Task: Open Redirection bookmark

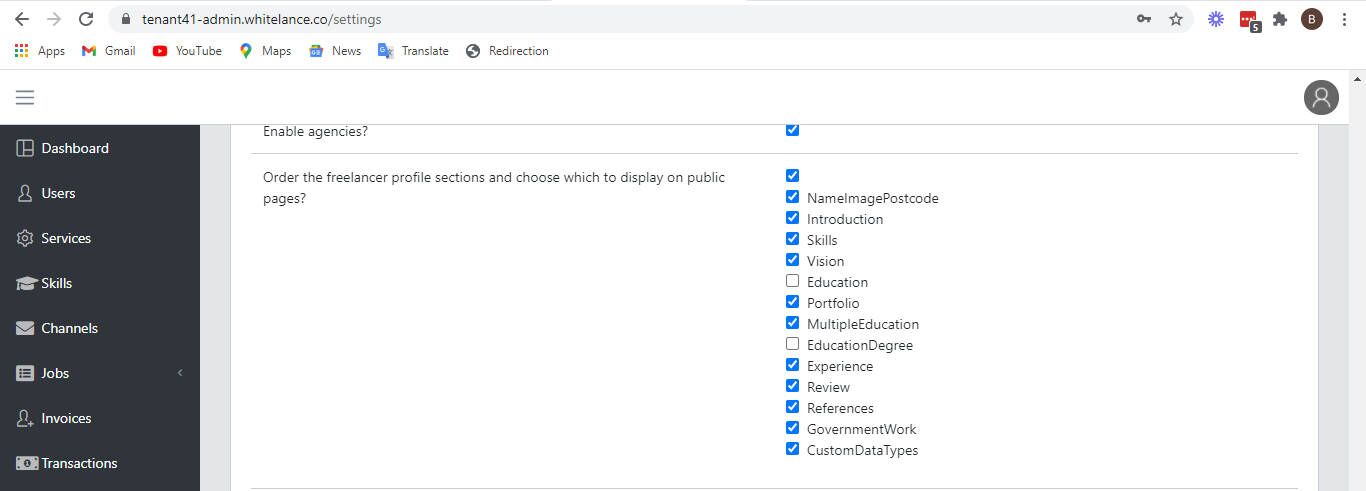Action: 507,51
